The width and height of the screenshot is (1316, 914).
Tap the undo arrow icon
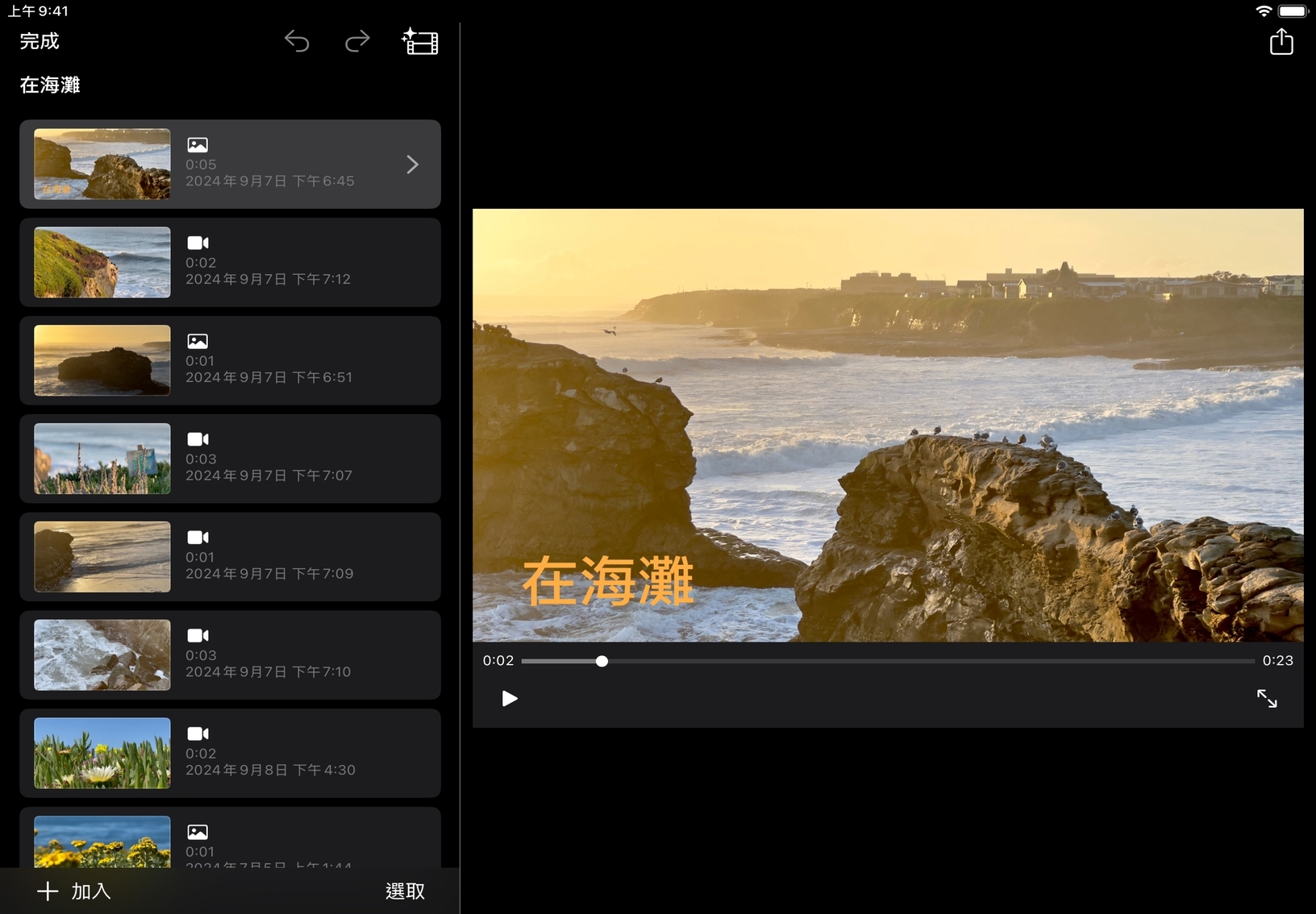pyautogui.click(x=297, y=41)
